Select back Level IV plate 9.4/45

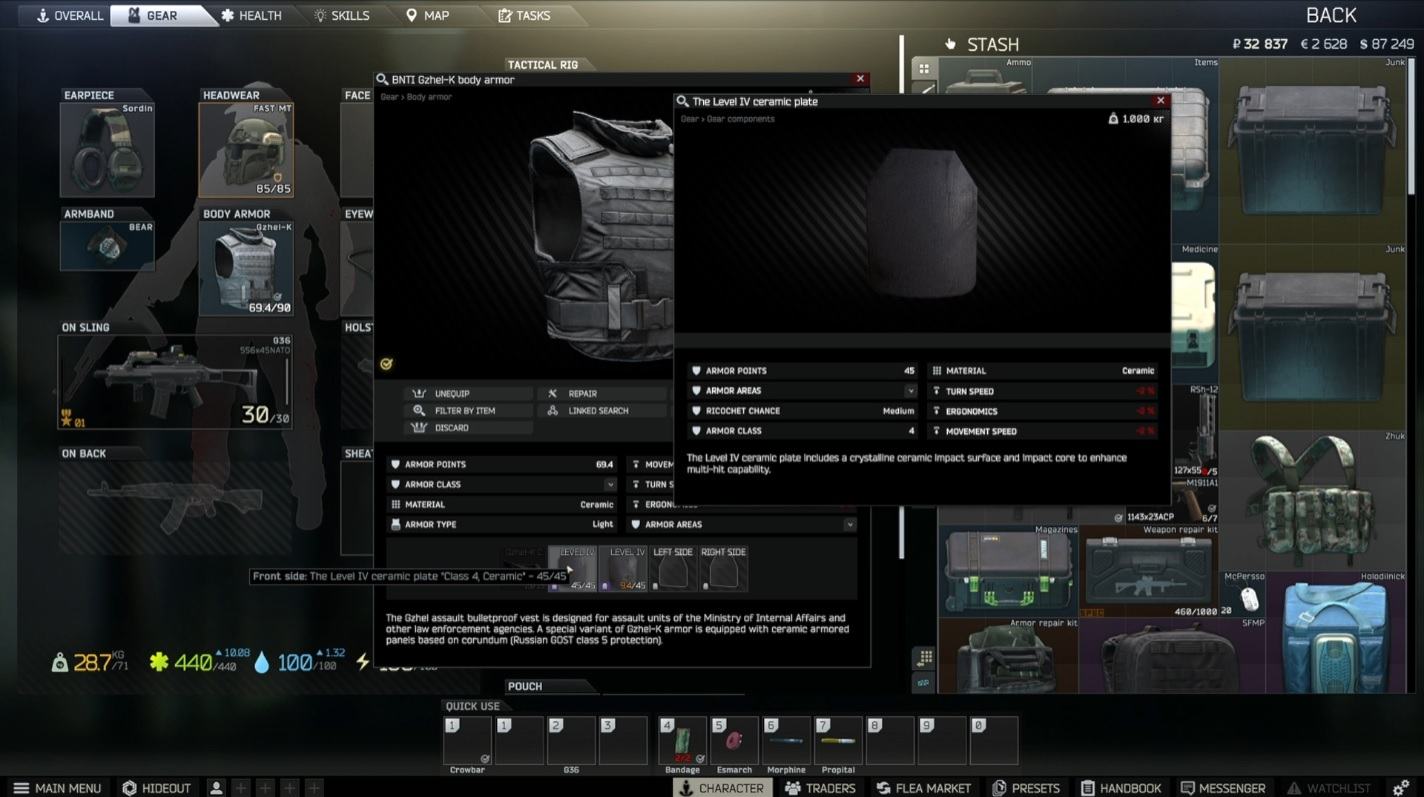click(x=624, y=568)
